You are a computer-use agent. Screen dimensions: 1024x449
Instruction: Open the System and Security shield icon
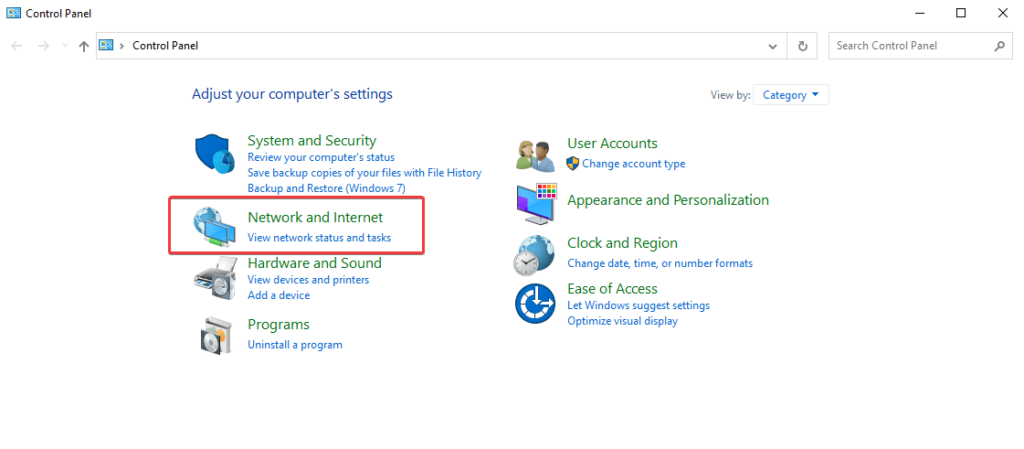click(215, 153)
